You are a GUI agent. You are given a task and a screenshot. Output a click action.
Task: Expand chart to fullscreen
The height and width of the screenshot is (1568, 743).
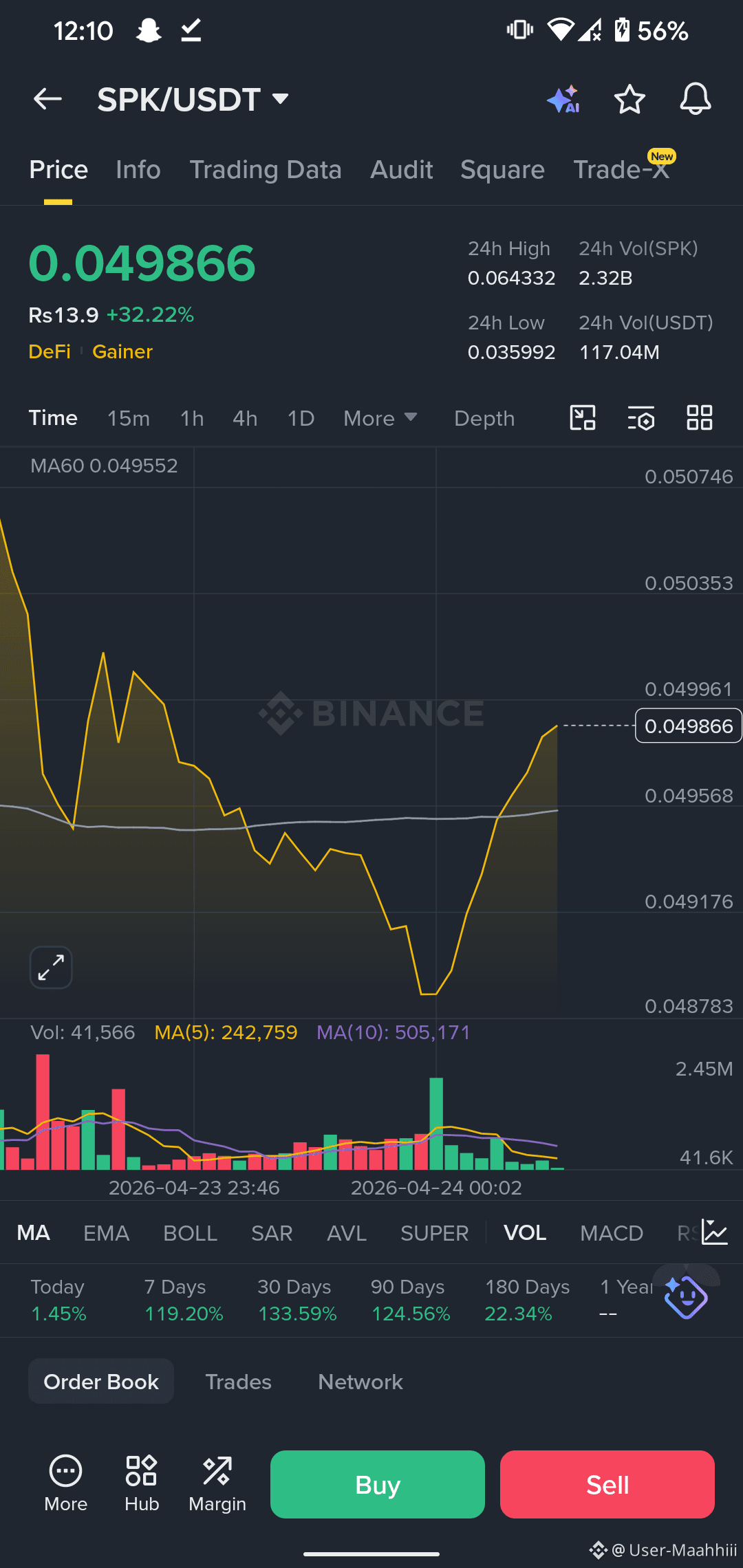(x=51, y=968)
